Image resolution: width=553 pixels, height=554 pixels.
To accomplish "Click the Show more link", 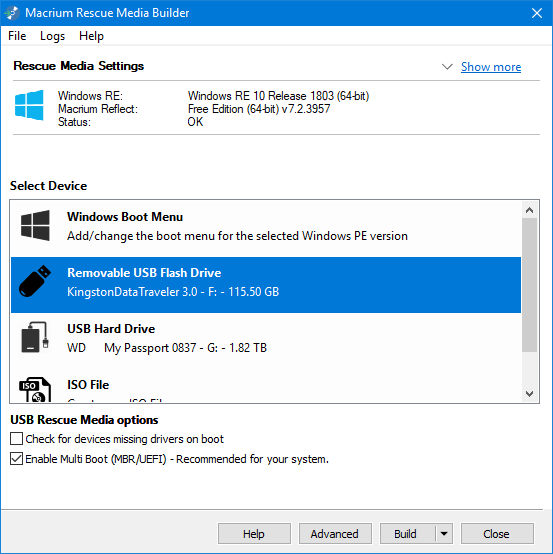I will [491, 67].
